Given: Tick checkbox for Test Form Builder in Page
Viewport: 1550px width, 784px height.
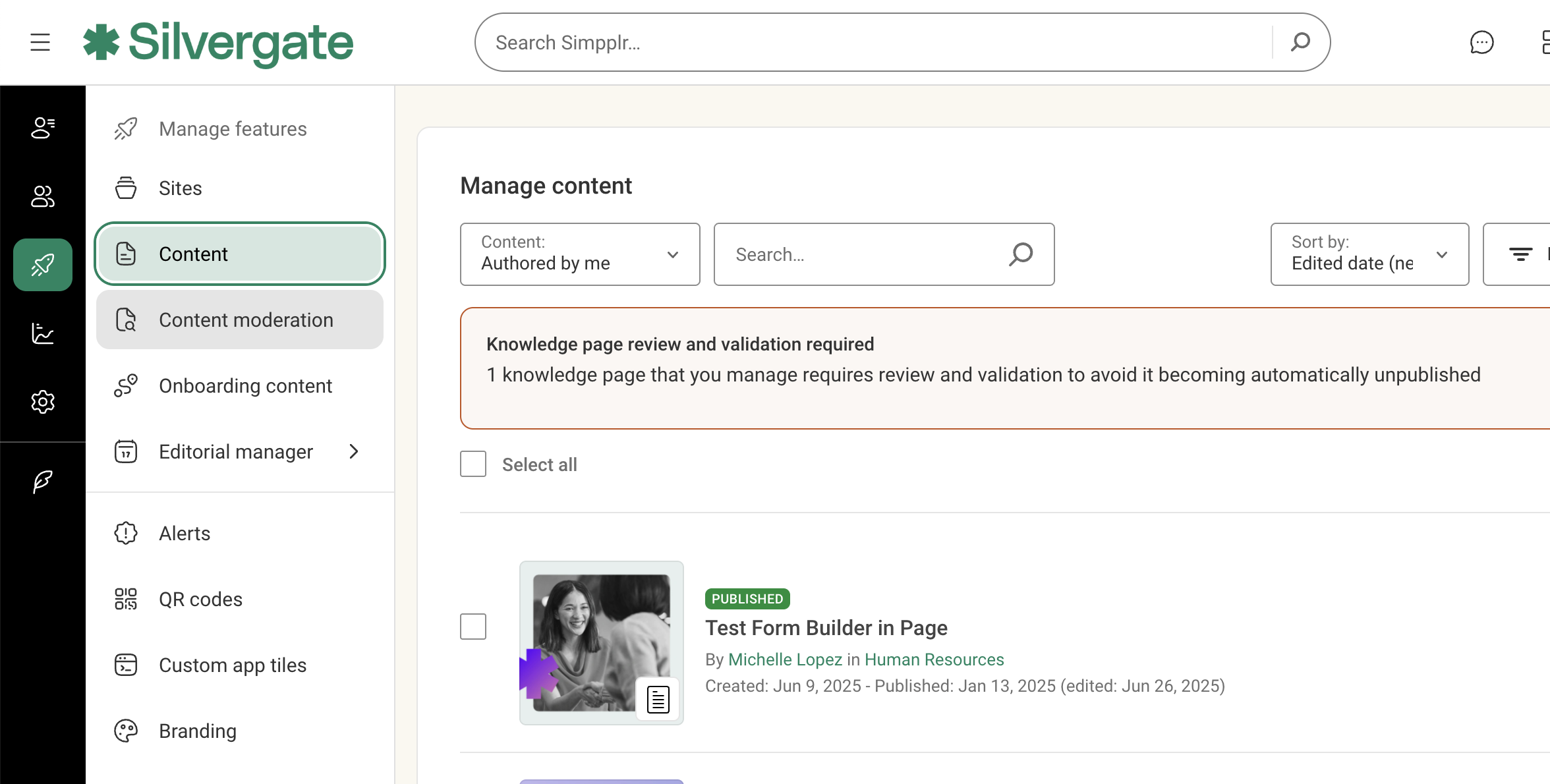Looking at the screenshot, I should point(473,627).
